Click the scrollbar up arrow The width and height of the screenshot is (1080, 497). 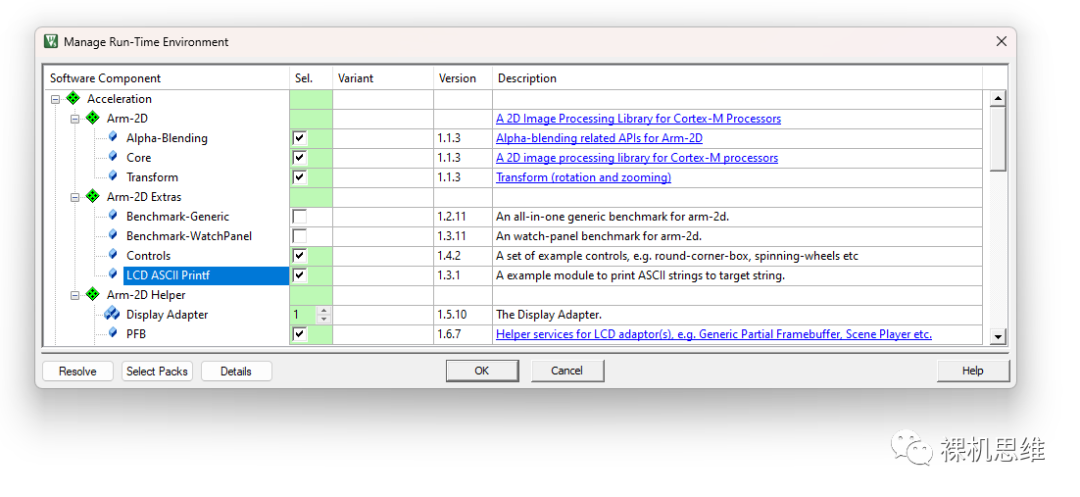997,99
